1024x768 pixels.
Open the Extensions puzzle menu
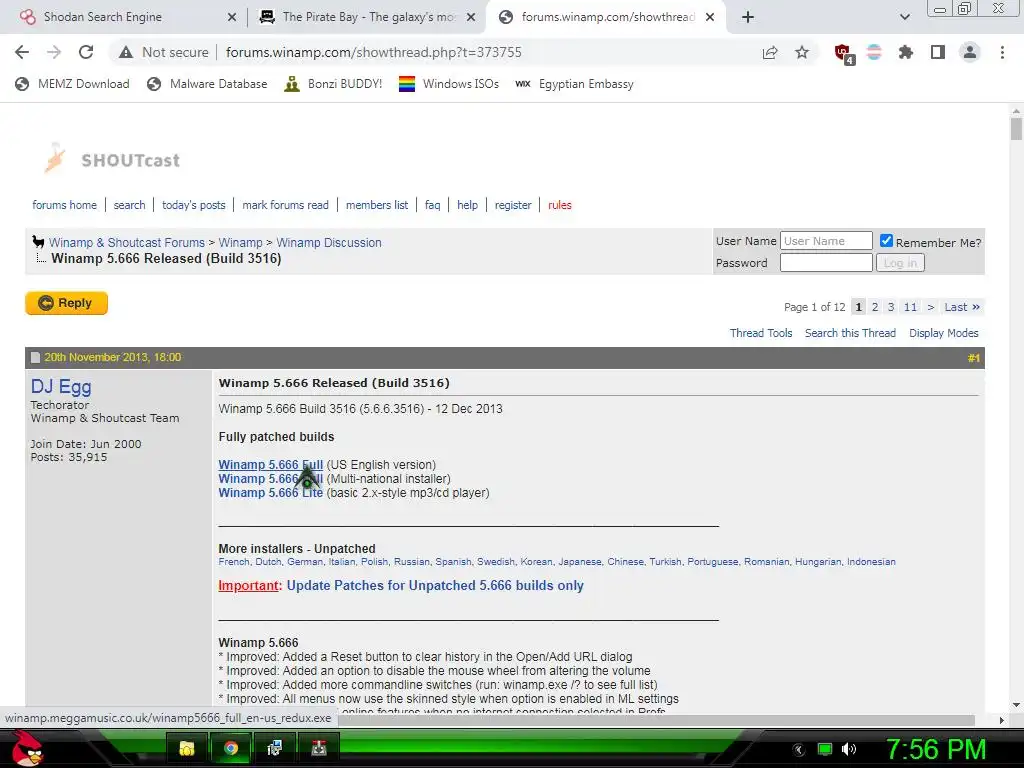pyautogui.click(x=906, y=52)
